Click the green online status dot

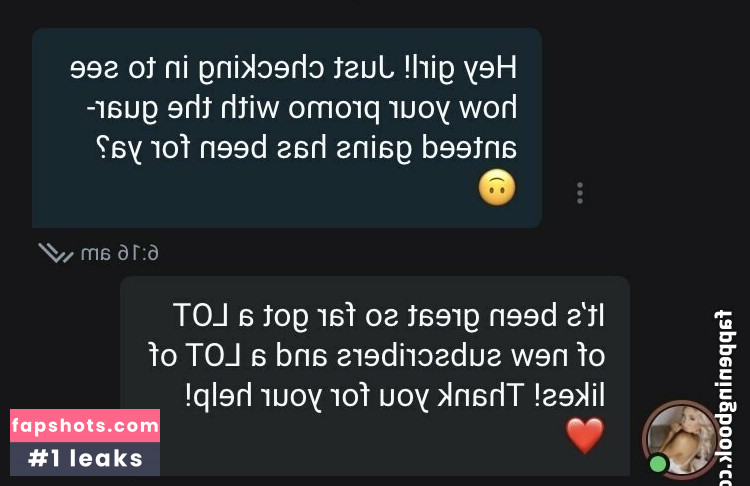click(658, 464)
